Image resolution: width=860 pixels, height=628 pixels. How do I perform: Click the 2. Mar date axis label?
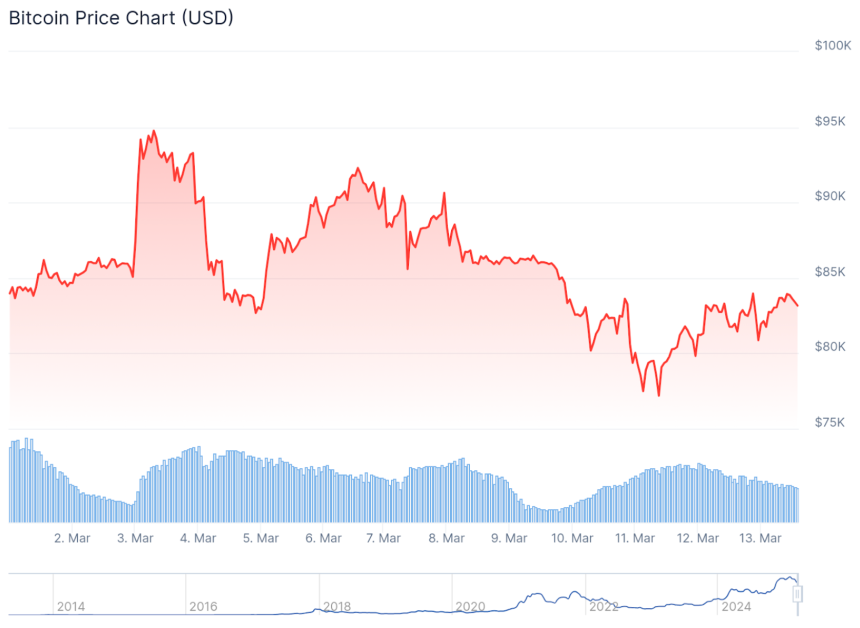click(73, 538)
